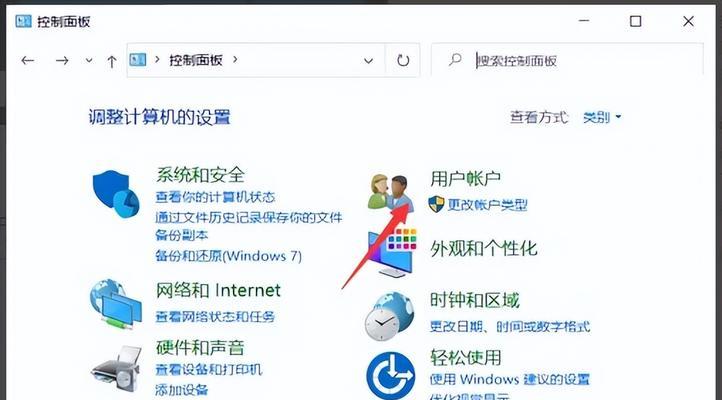Go back with the back arrow

tap(28, 60)
